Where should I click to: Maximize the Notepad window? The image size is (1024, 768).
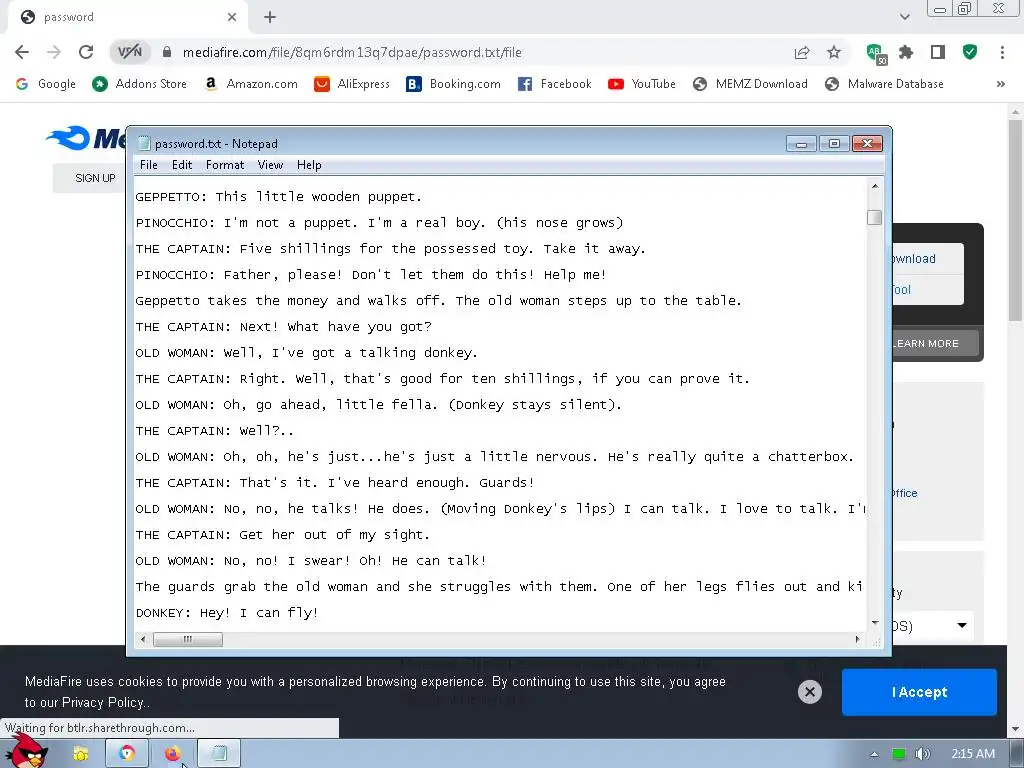(834, 144)
